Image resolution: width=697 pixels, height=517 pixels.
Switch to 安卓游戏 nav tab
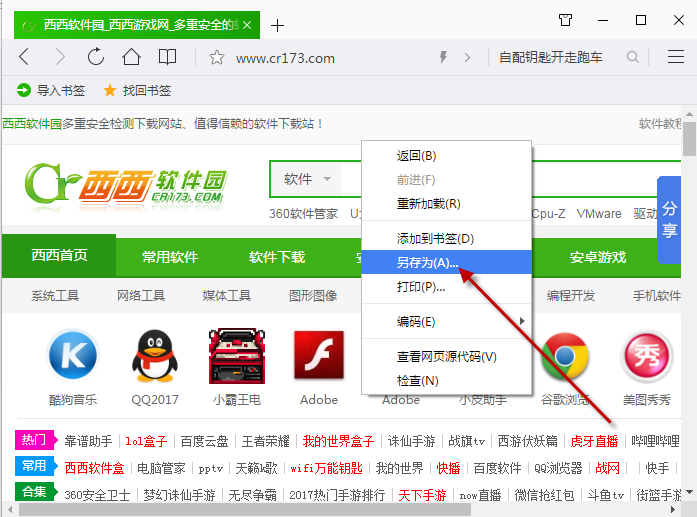598,257
